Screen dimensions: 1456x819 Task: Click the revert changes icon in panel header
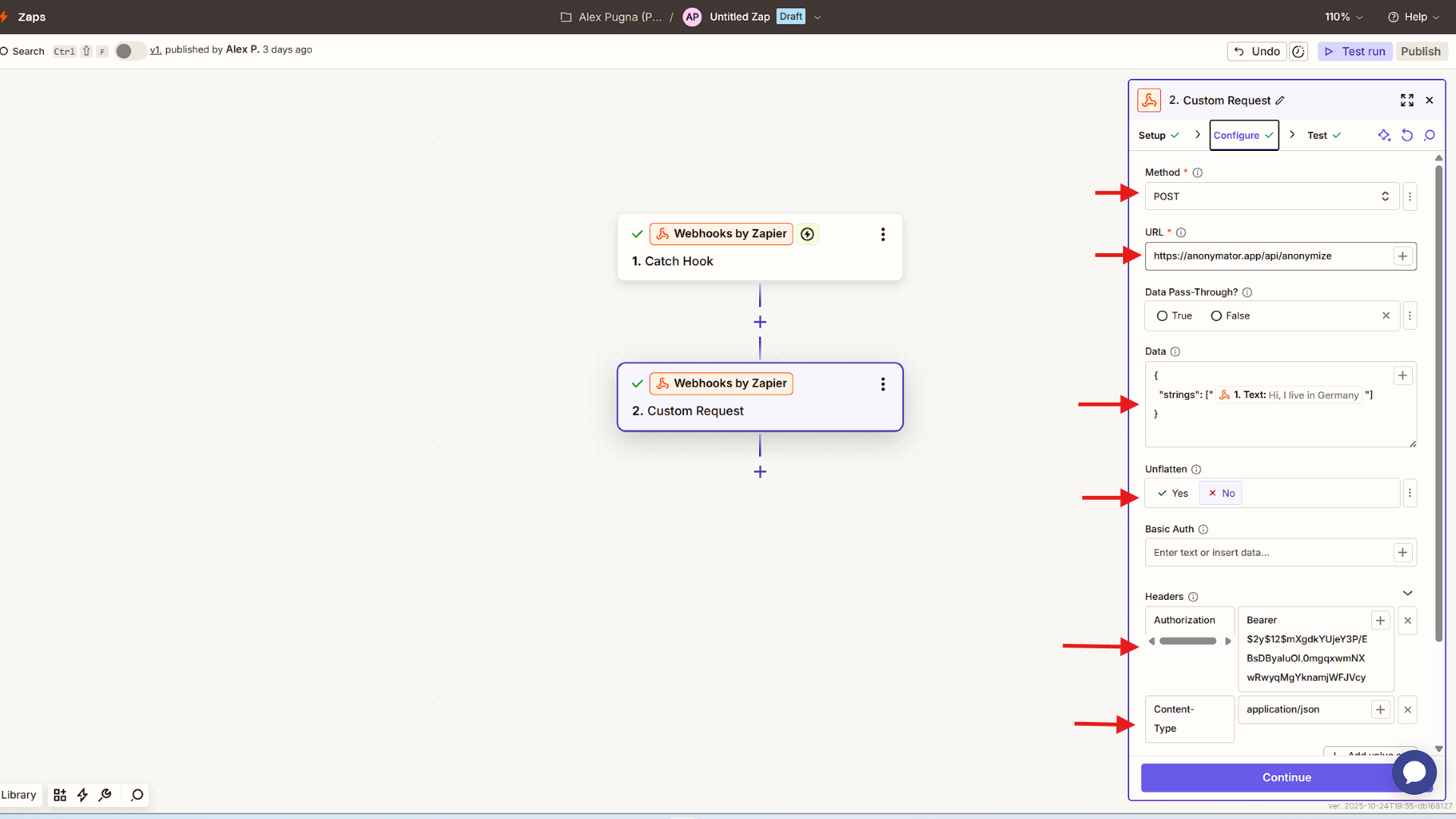click(x=1407, y=135)
